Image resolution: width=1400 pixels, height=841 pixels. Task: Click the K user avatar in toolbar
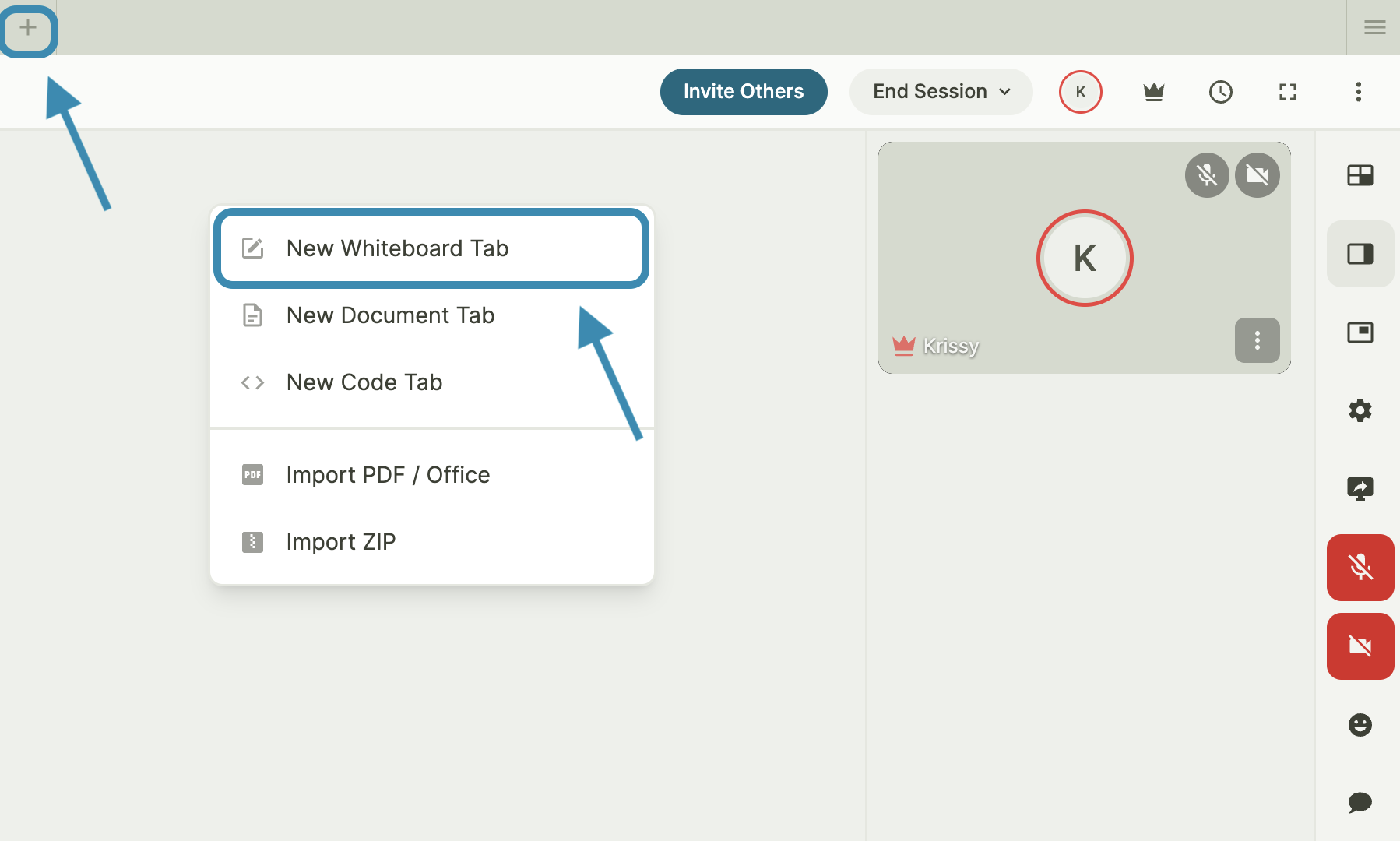(x=1080, y=92)
